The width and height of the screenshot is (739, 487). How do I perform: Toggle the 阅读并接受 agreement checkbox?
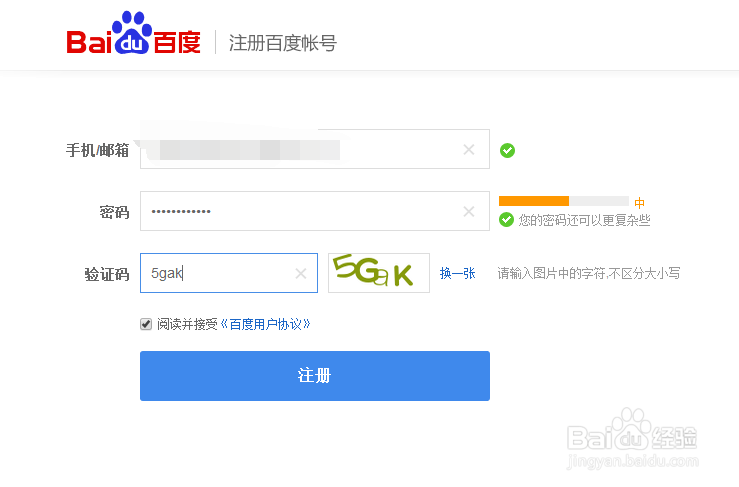tap(147, 324)
